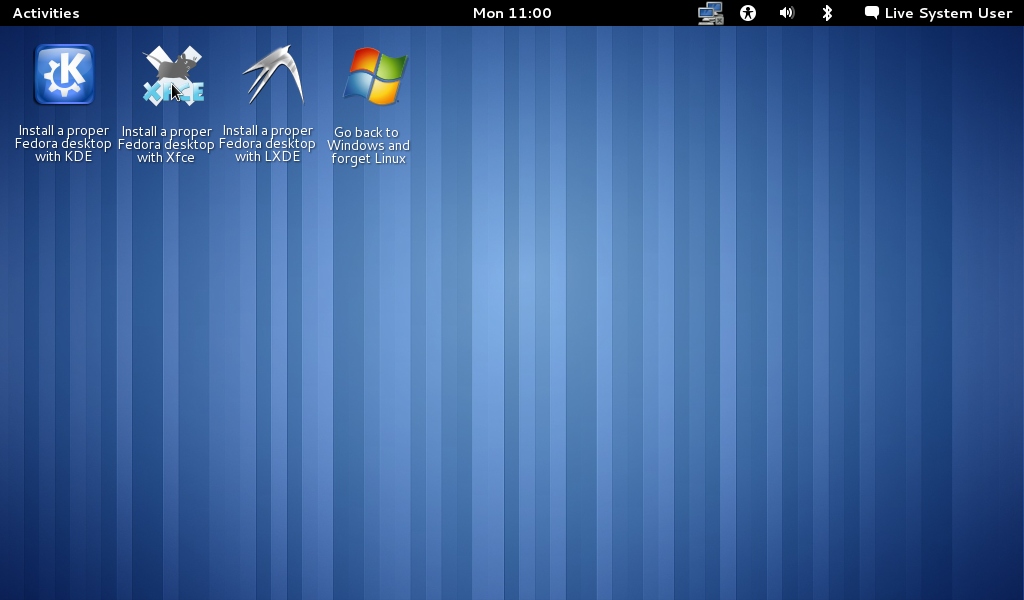The image size is (1024, 600).
Task: Click the speaker icon to adjust volume
Action: pos(786,13)
